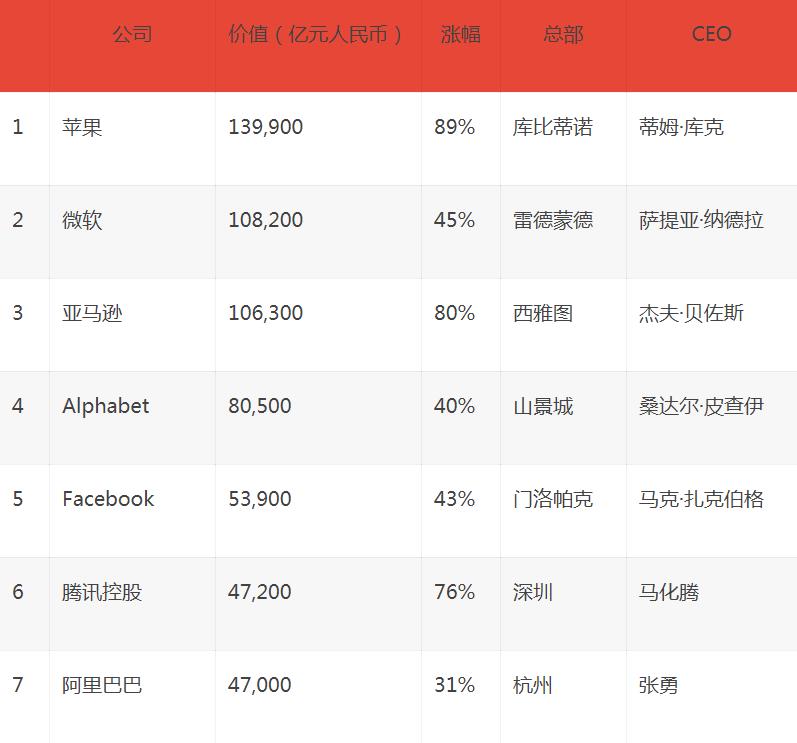Click the 苹果 company cell
Screen dimensions: 797x743
tap(82, 128)
